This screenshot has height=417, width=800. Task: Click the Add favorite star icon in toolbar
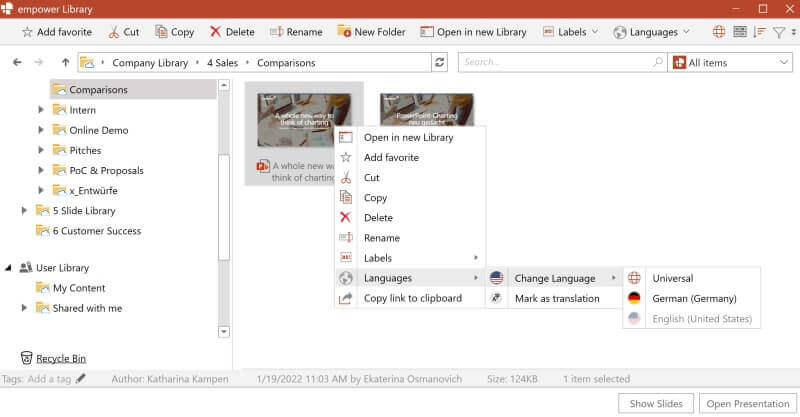tap(27, 32)
